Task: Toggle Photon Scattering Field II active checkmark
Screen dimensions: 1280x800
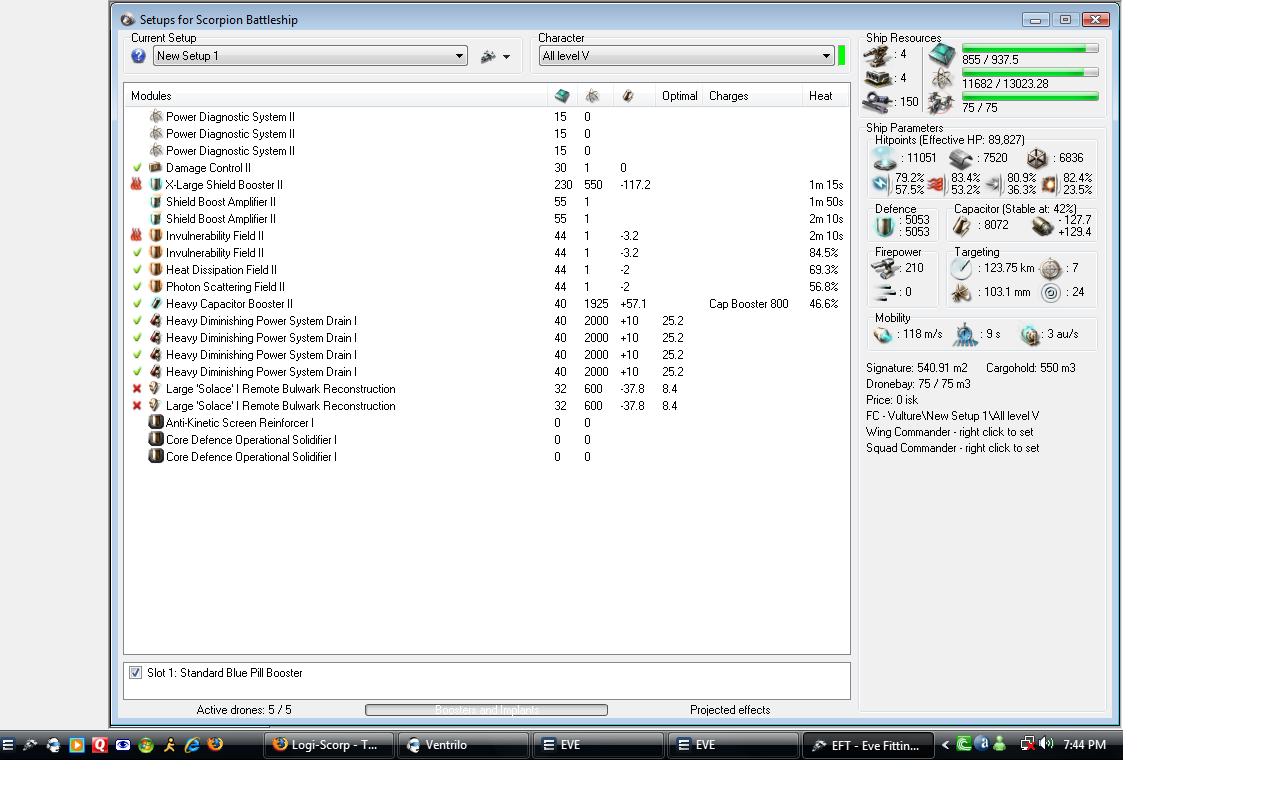Action: click(137, 287)
